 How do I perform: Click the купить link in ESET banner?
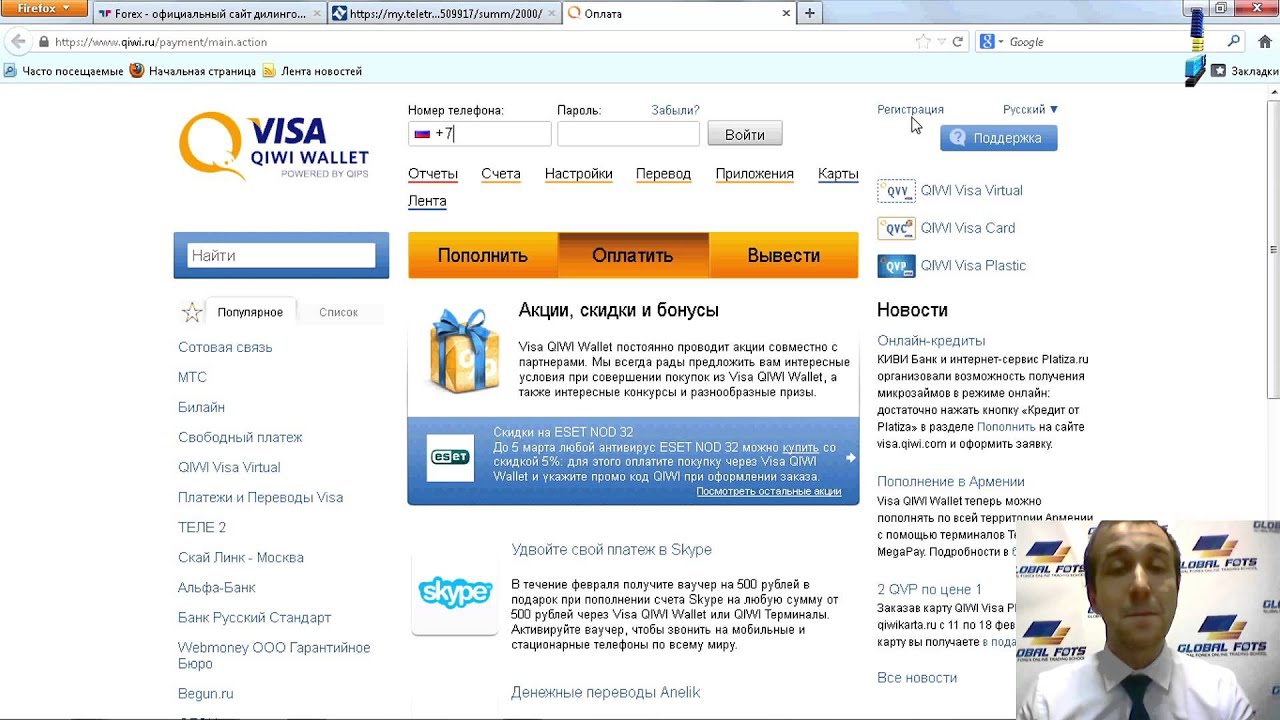pyautogui.click(x=800, y=447)
